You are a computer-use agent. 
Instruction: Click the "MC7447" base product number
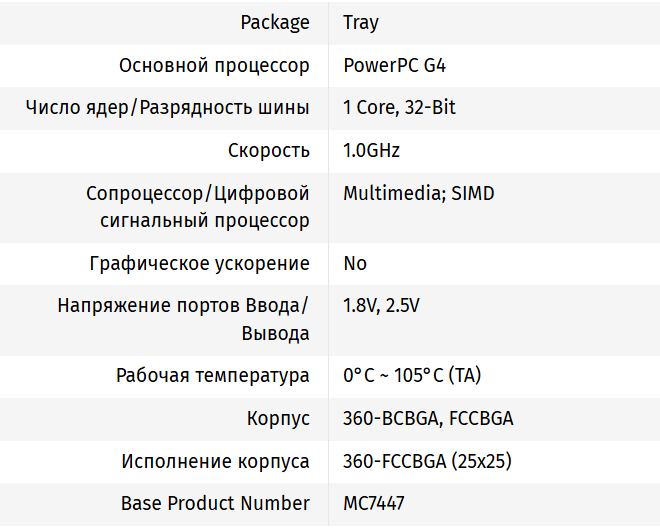tap(374, 504)
